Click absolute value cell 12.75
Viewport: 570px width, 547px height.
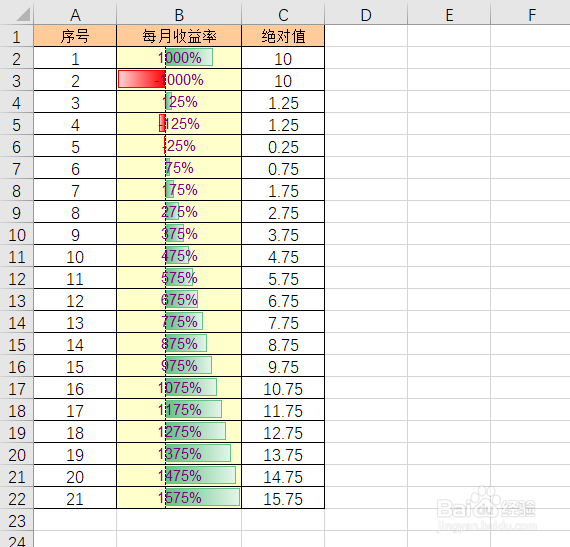[283, 432]
